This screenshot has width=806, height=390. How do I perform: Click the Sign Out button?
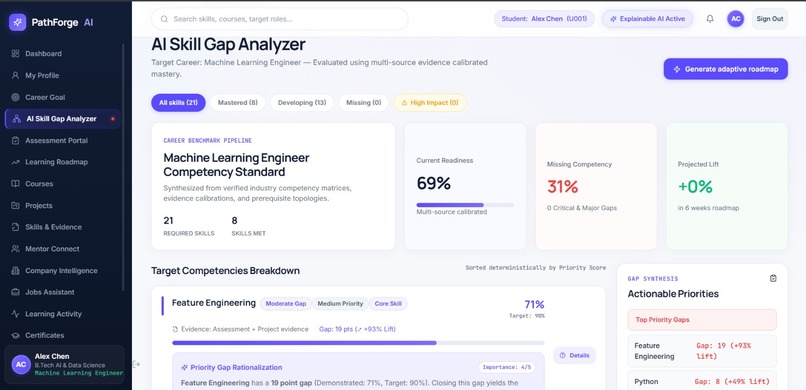(770, 19)
